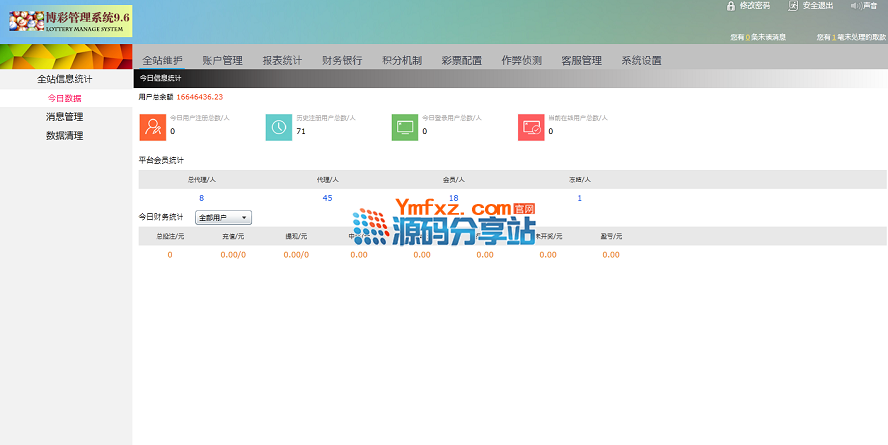Screen dimensions: 888x445
Task: Switch to the 账户管理 tab
Action: [x=222, y=60]
